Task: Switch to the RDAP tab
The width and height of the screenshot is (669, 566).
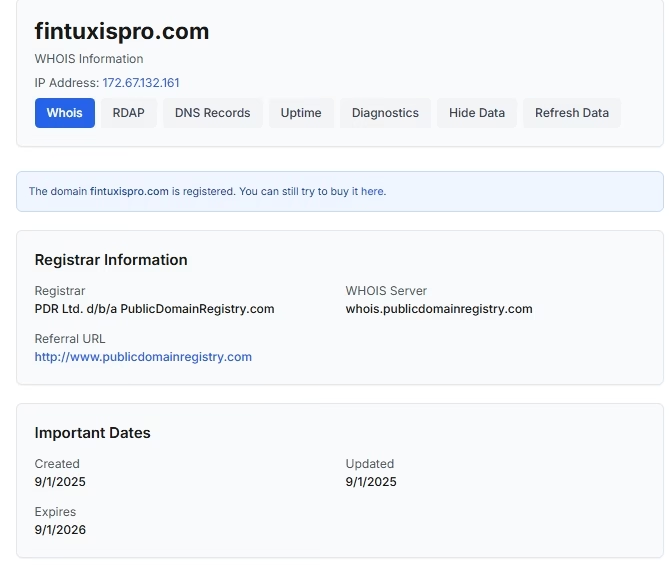Action: click(x=128, y=113)
